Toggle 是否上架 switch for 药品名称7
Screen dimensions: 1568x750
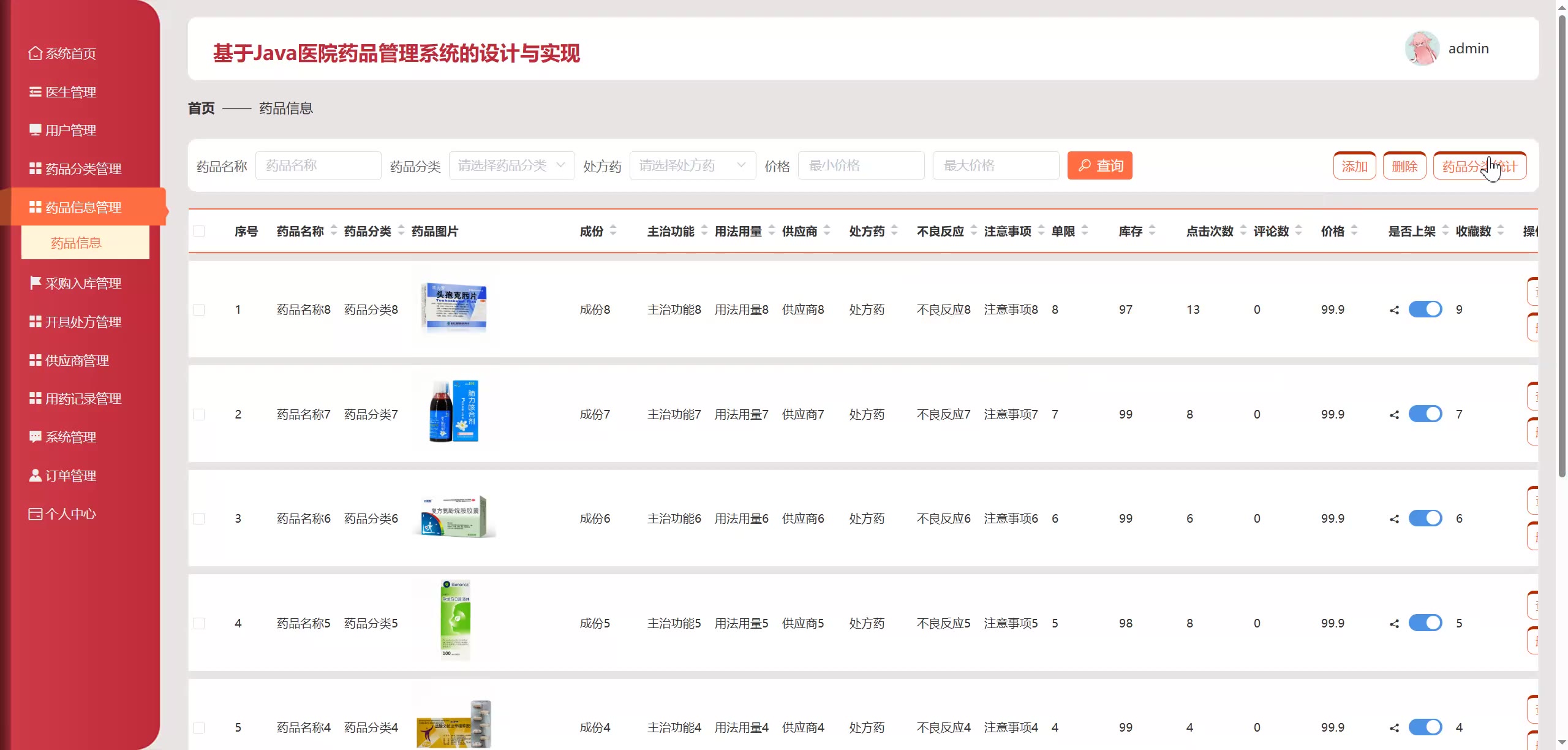click(1425, 414)
